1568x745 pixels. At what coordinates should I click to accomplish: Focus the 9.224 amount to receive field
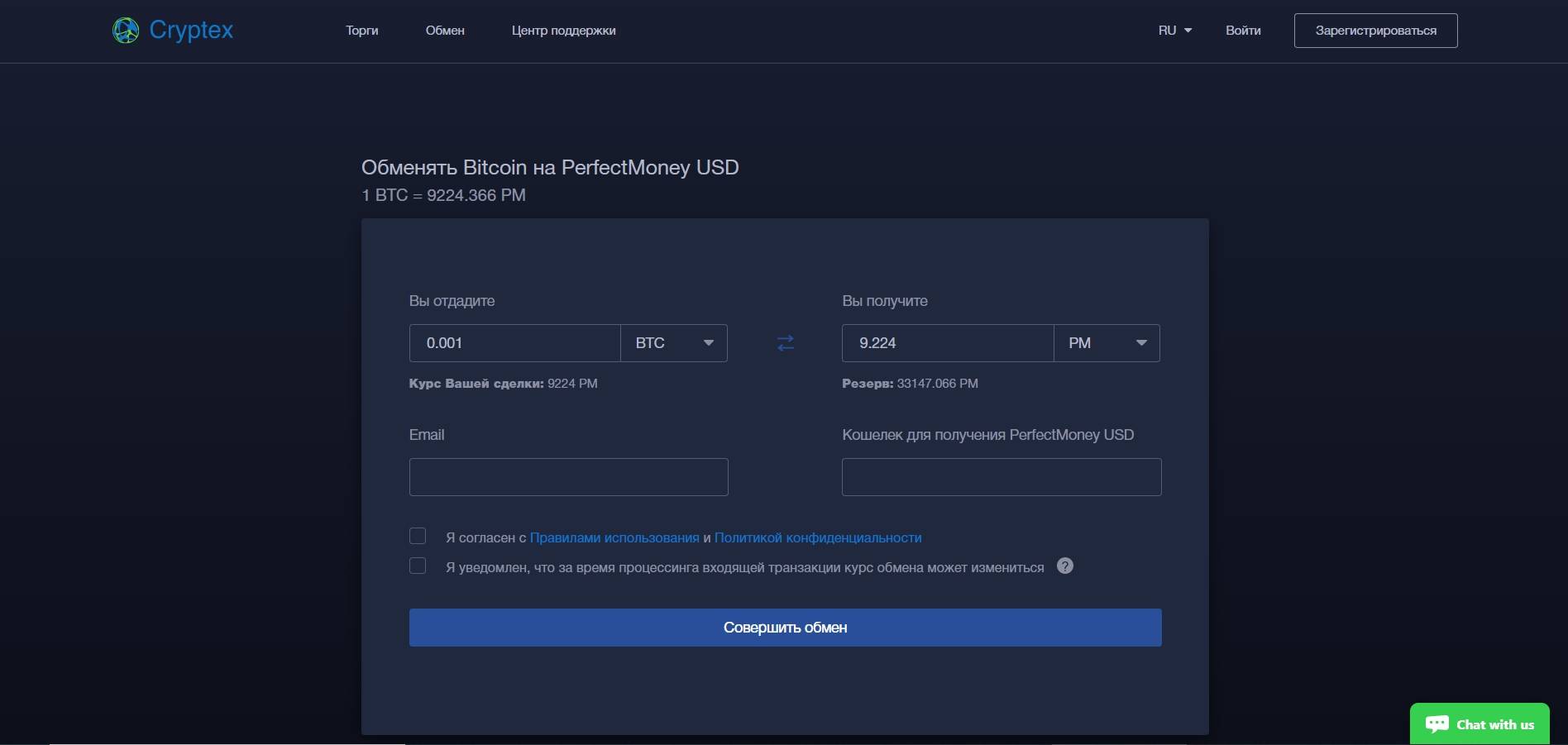pos(948,343)
